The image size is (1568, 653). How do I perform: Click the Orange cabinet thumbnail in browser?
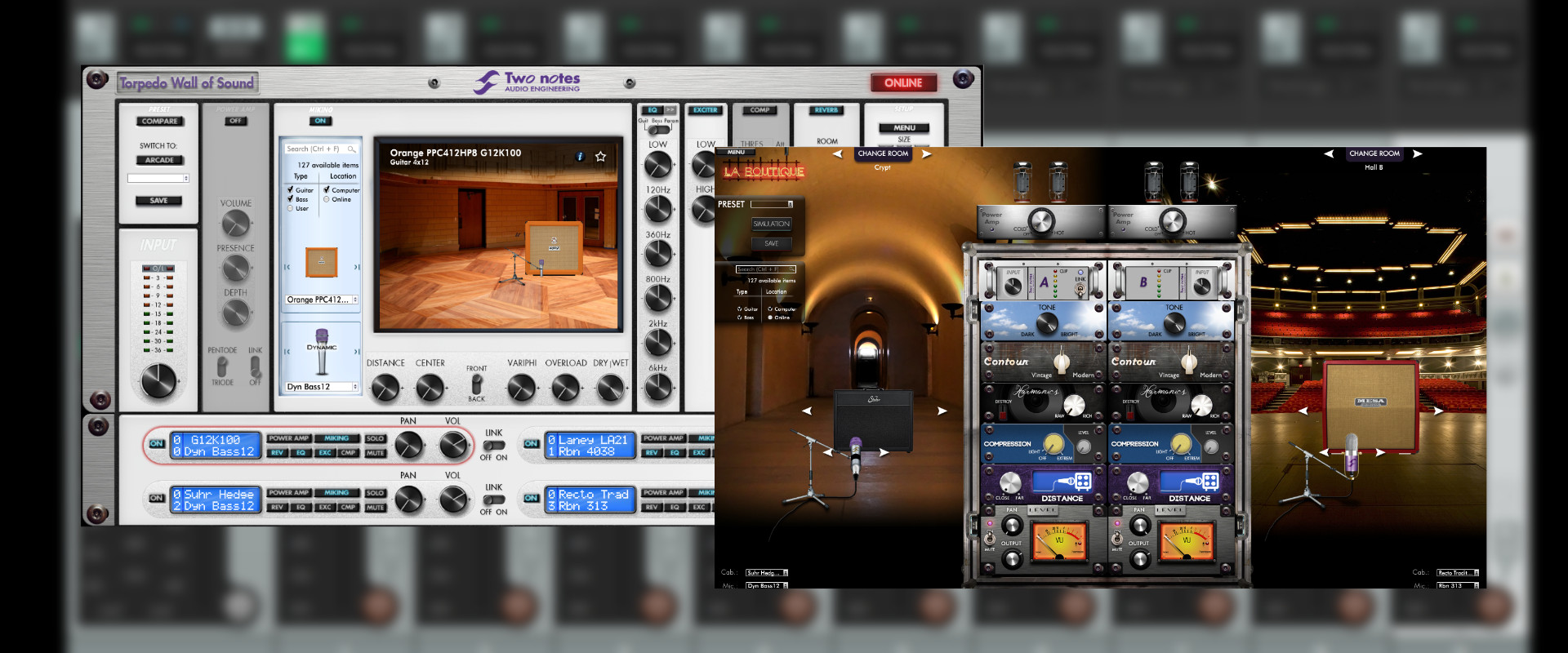(x=321, y=262)
